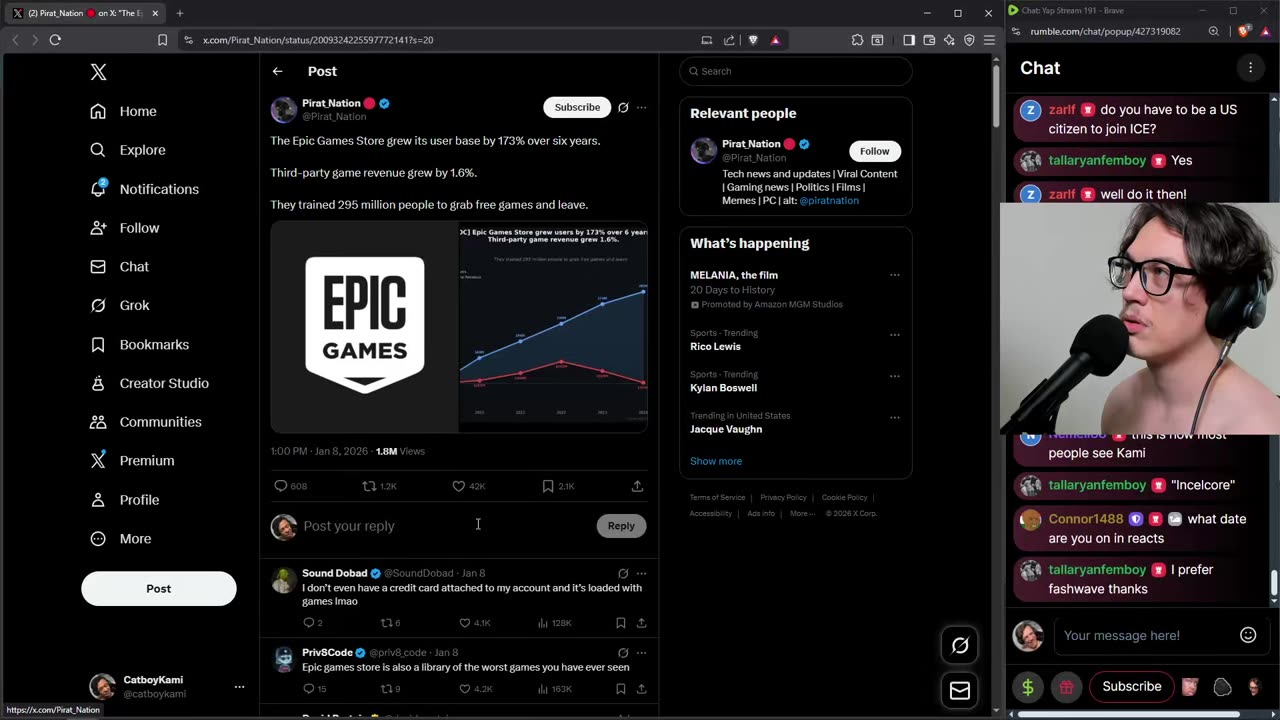Open options on PrivSCode reply
Viewport: 1280px width, 720px height.
642,653
